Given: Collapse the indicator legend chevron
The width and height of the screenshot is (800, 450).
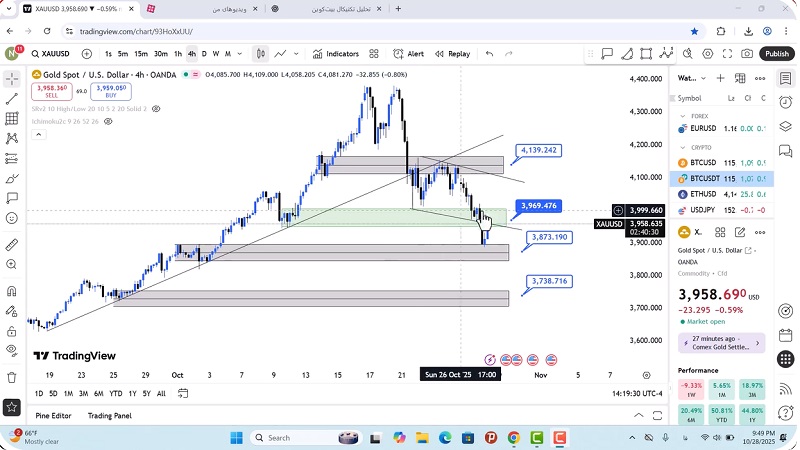Looking at the screenshot, I should (x=37, y=134).
